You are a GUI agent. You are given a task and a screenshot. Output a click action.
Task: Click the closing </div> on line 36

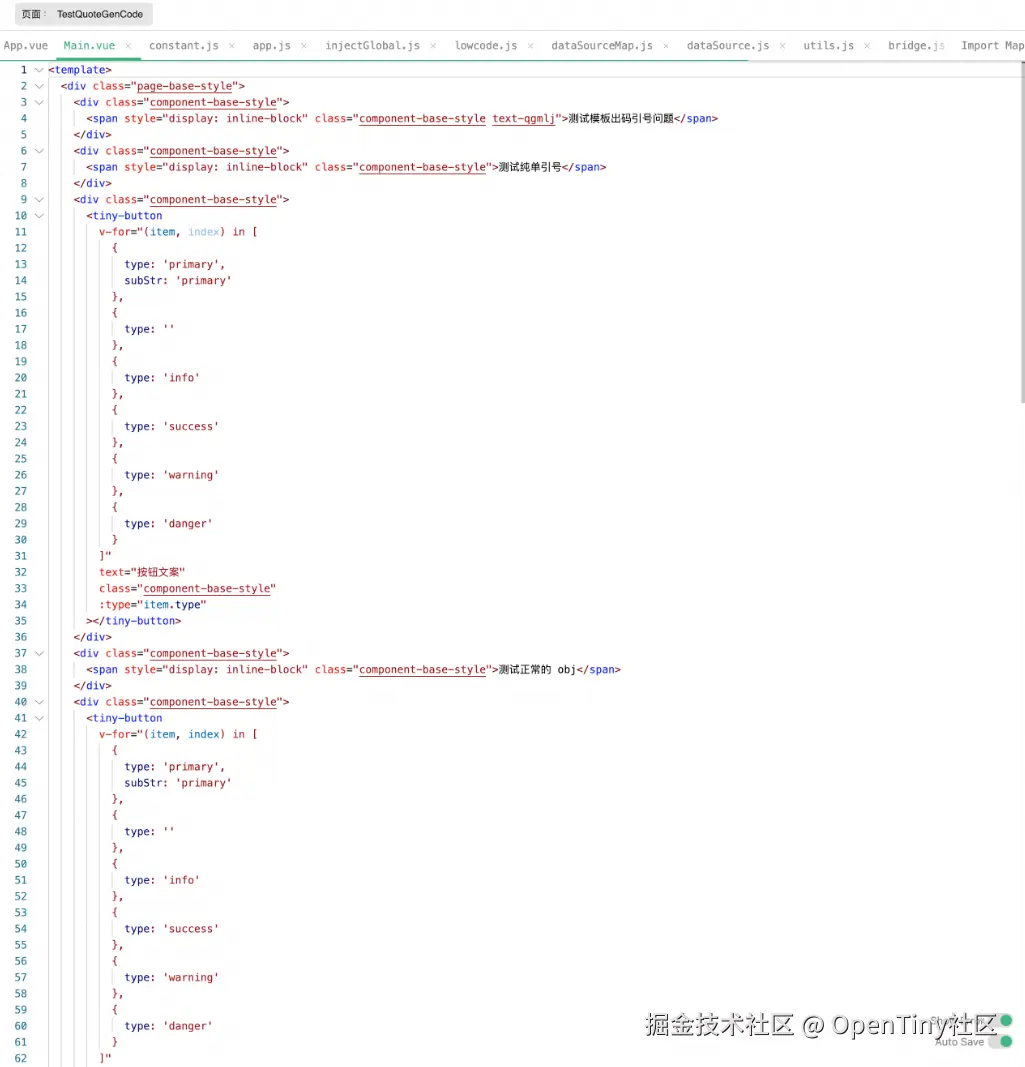click(x=93, y=638)
